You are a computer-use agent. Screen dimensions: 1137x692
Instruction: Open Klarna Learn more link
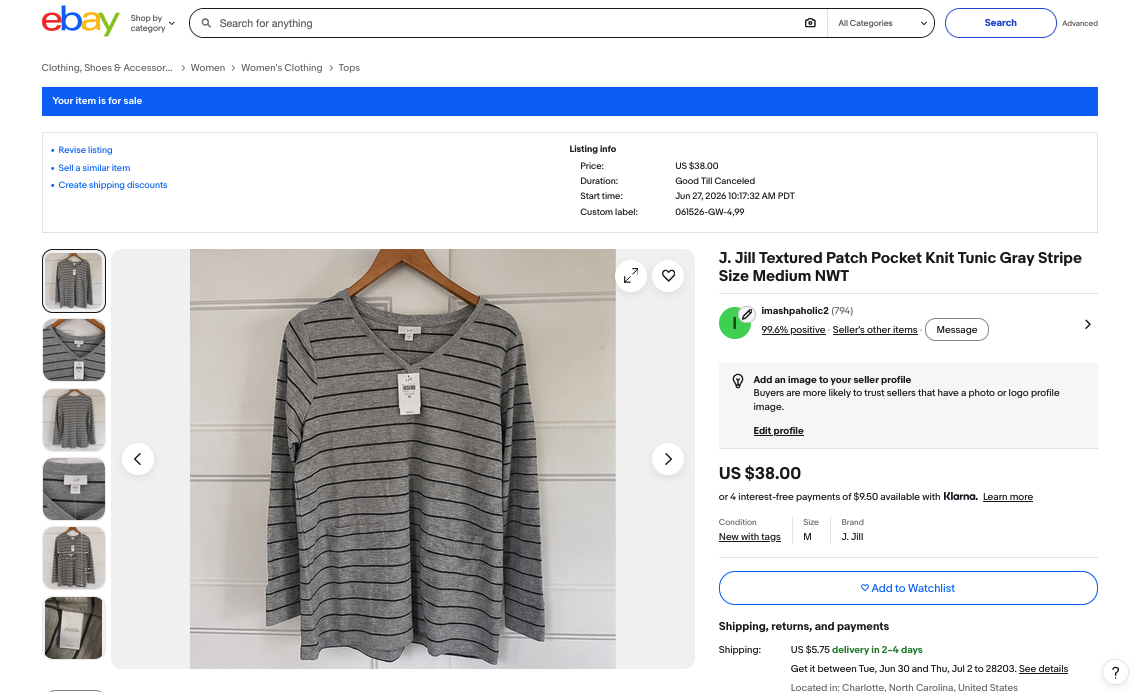[1007, 497]
